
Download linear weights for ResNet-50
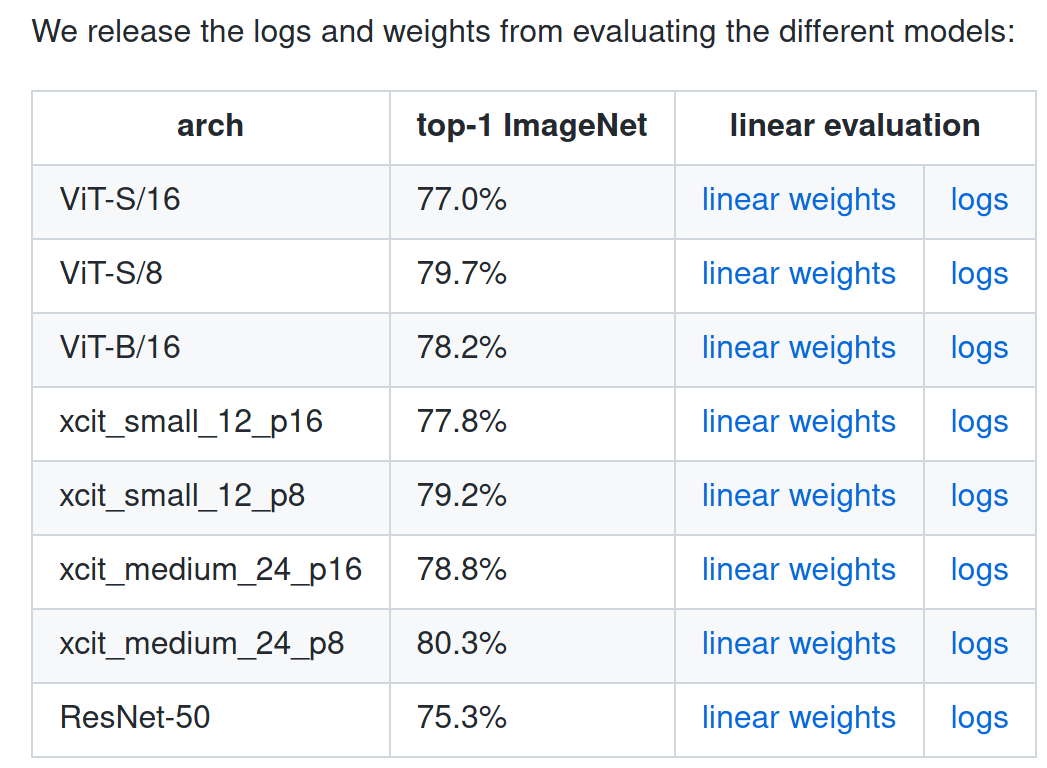[x=799, y=718]
